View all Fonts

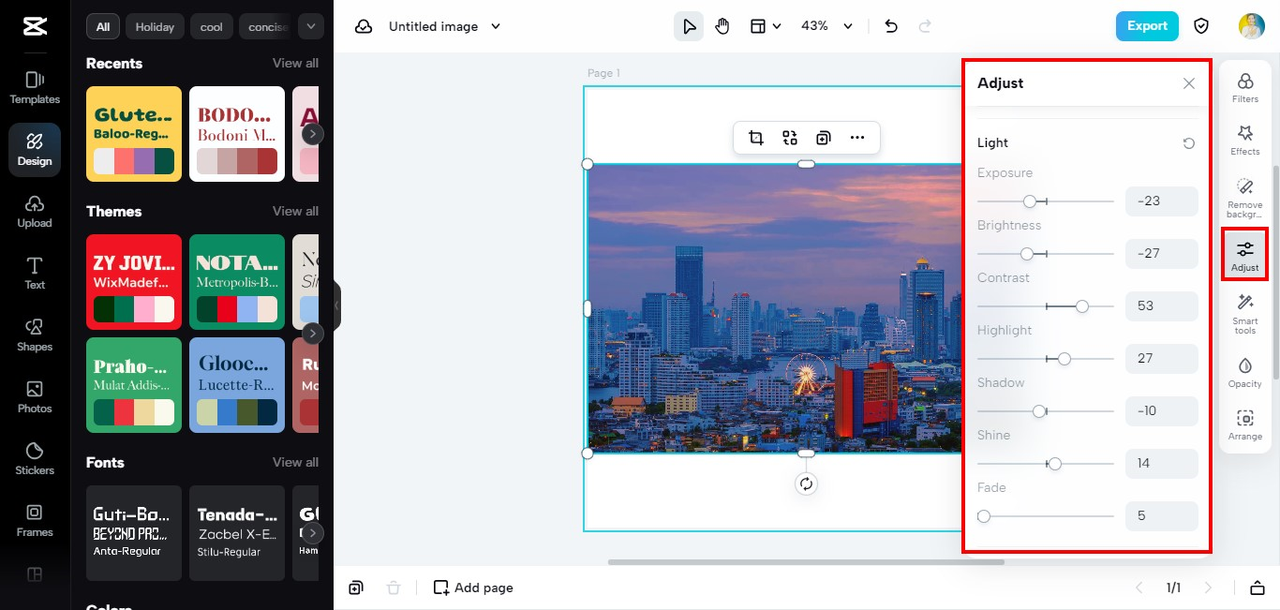(296, 462)
